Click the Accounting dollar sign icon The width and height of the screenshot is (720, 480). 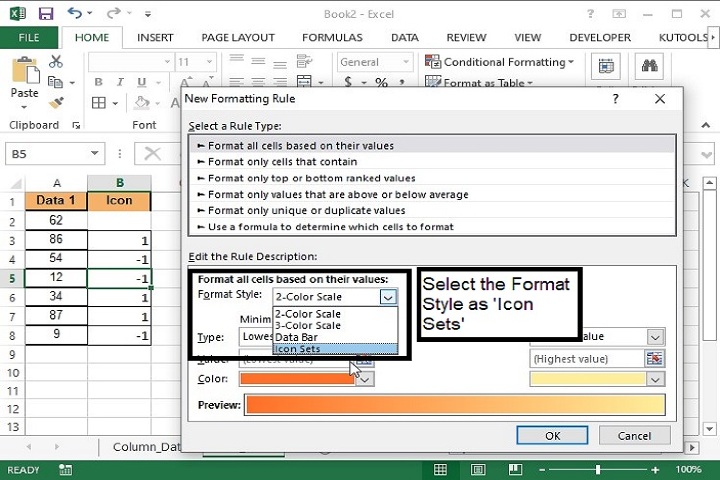(349, 82)
